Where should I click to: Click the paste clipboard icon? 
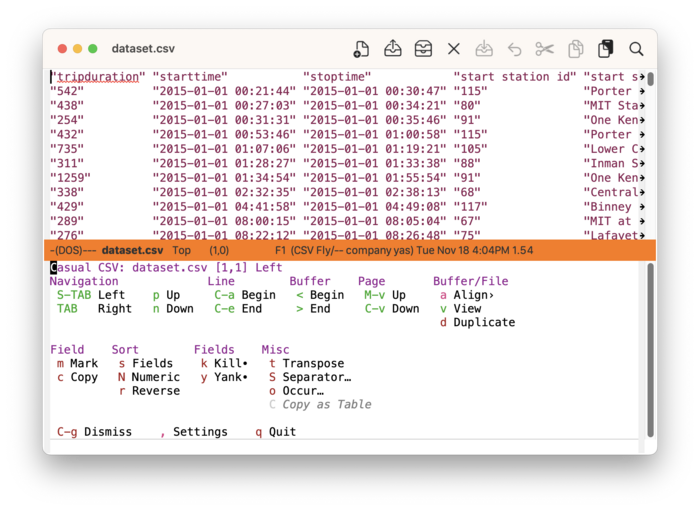(605, 49)
